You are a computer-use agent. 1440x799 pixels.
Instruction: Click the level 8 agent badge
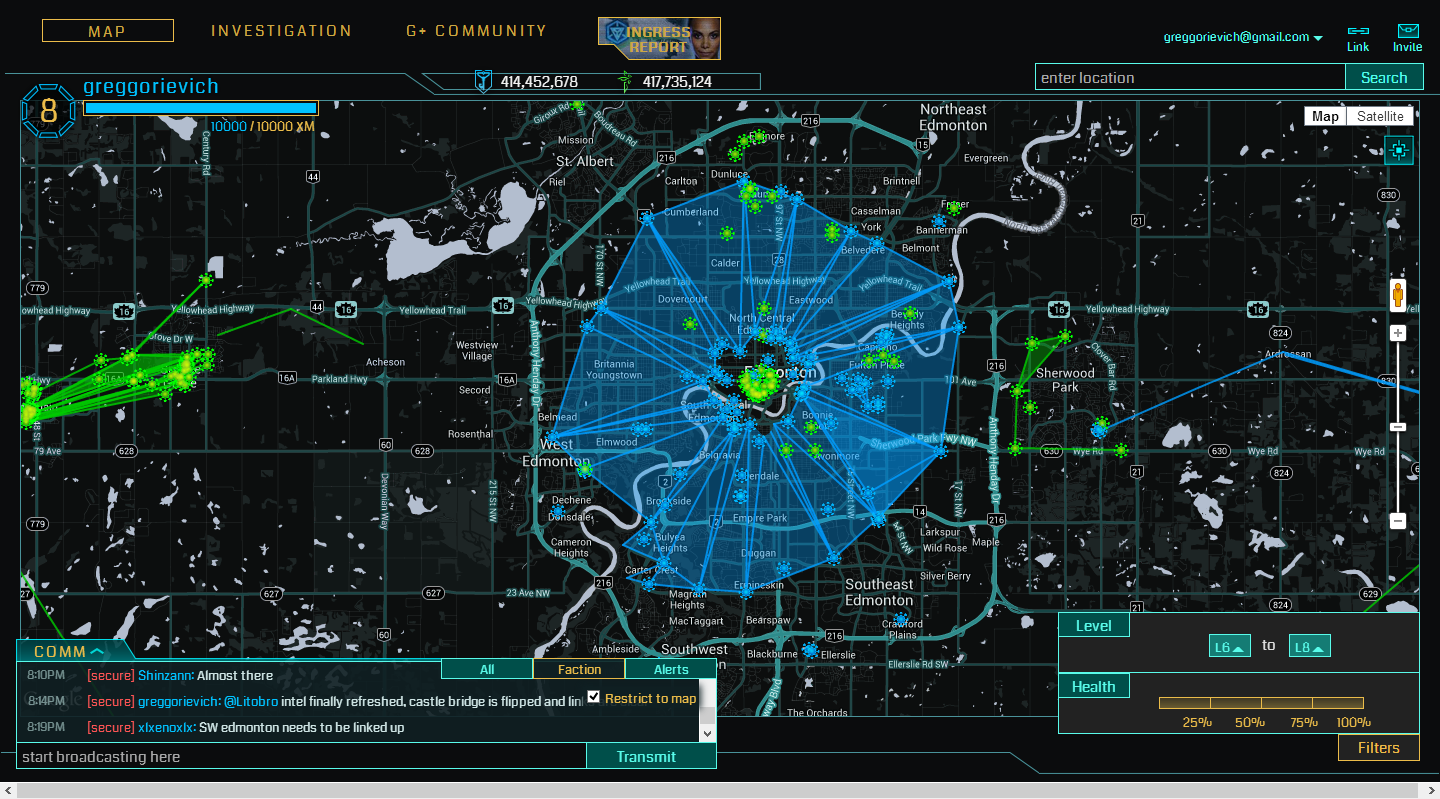tap(48, 110)
